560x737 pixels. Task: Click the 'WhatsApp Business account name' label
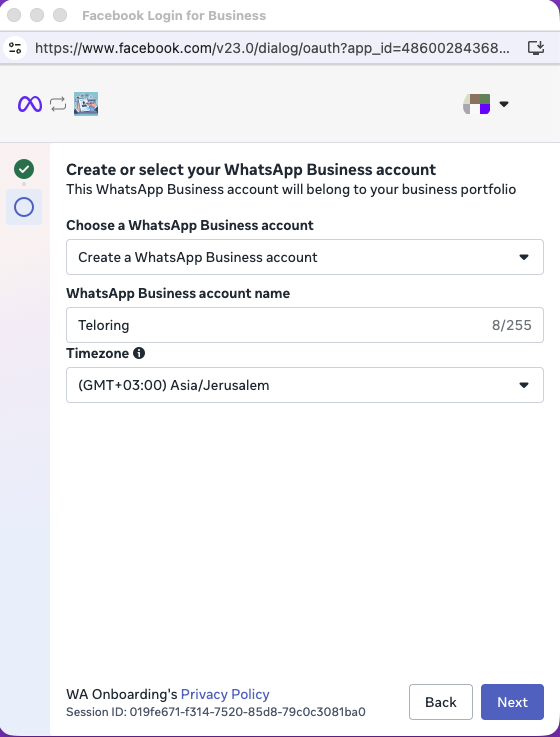(178, 293)
